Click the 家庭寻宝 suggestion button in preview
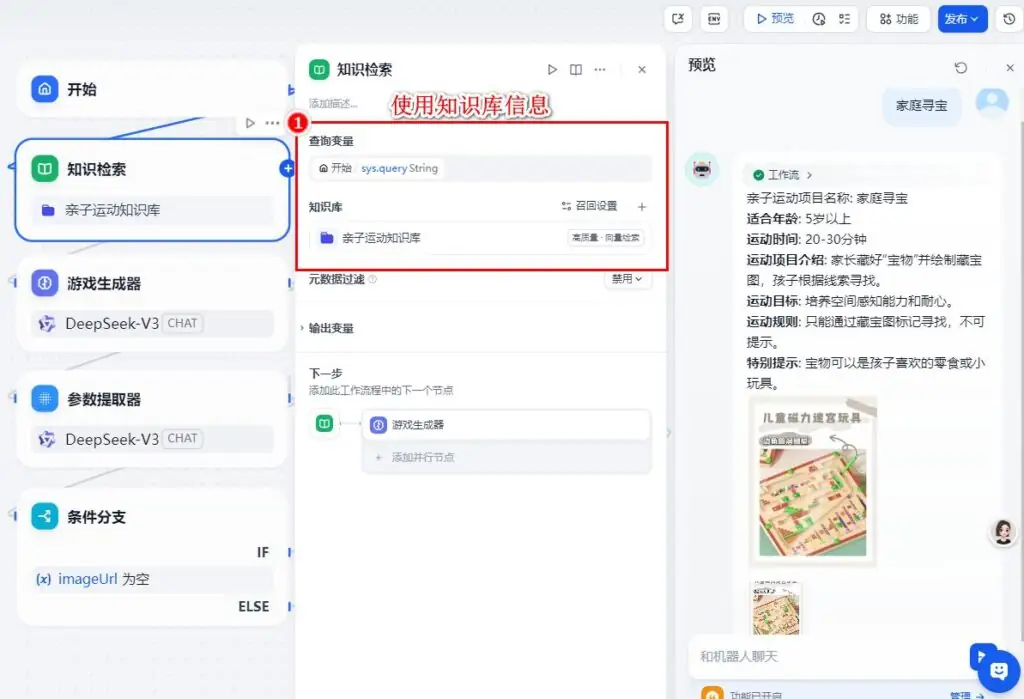The height and width of the screenshot is (699, 1024). pyautogui.click(x=920, y=105)
